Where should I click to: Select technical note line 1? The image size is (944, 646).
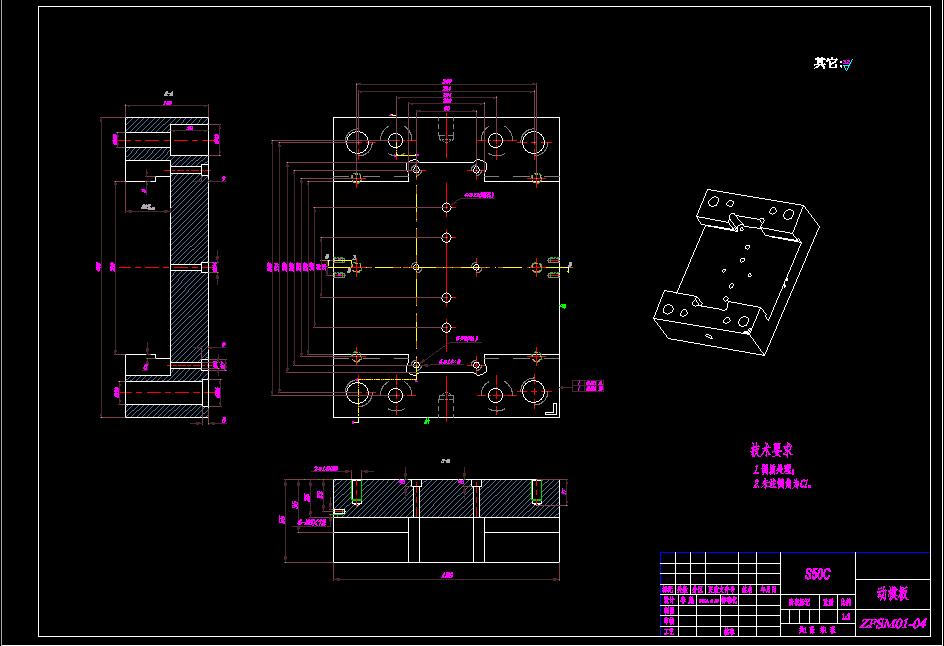774,470
